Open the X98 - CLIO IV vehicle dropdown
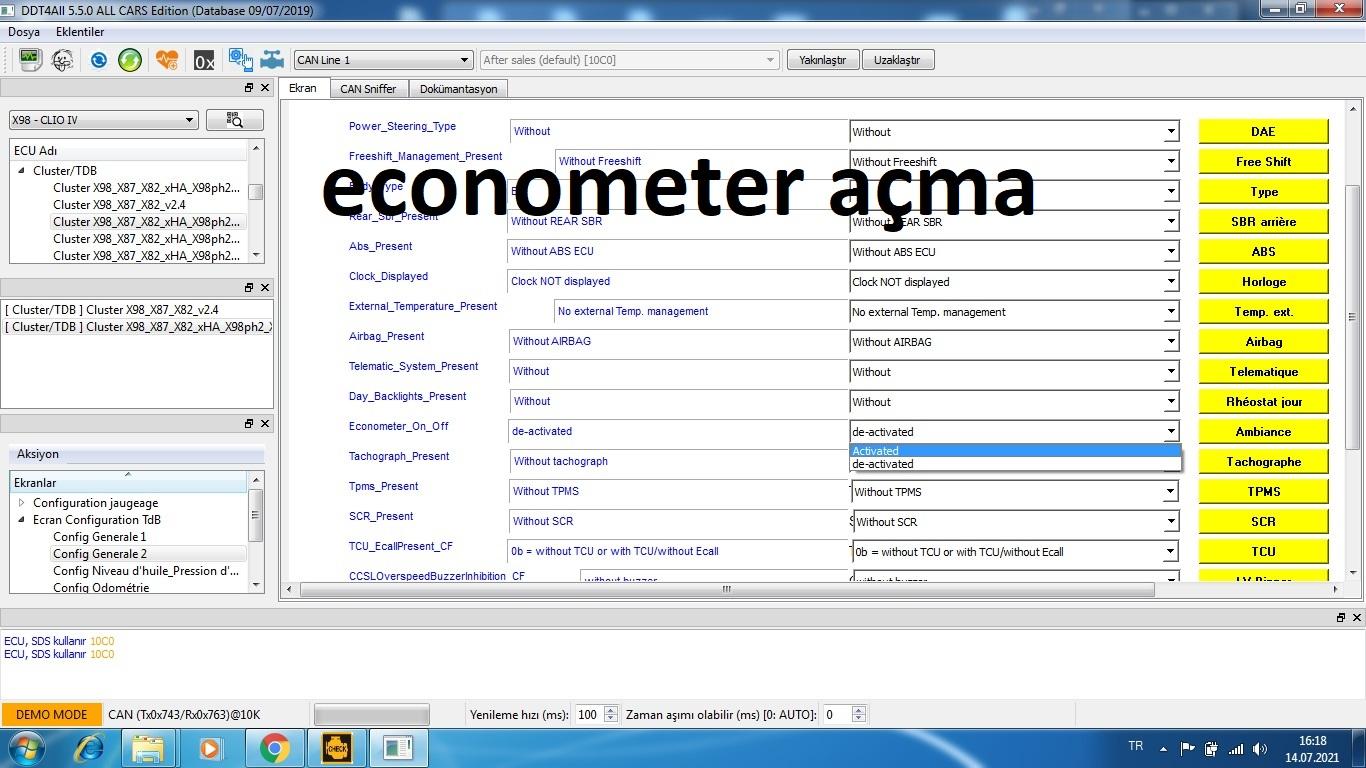1366x768 pixels. point(102,120)
